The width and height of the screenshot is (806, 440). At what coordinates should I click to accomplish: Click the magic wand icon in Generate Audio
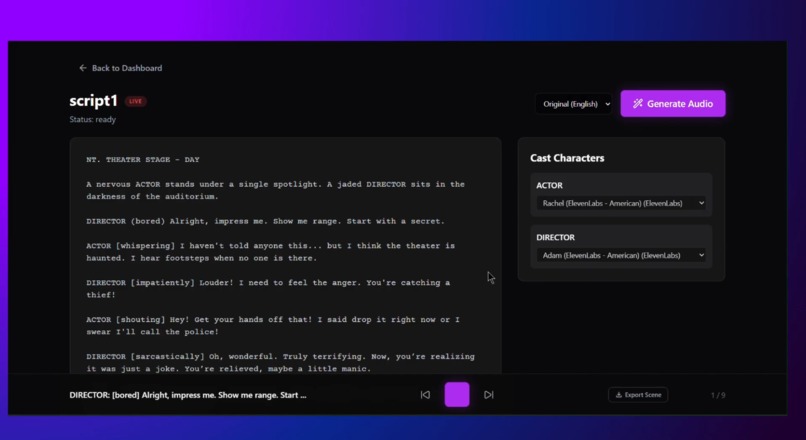coord(637,103)
